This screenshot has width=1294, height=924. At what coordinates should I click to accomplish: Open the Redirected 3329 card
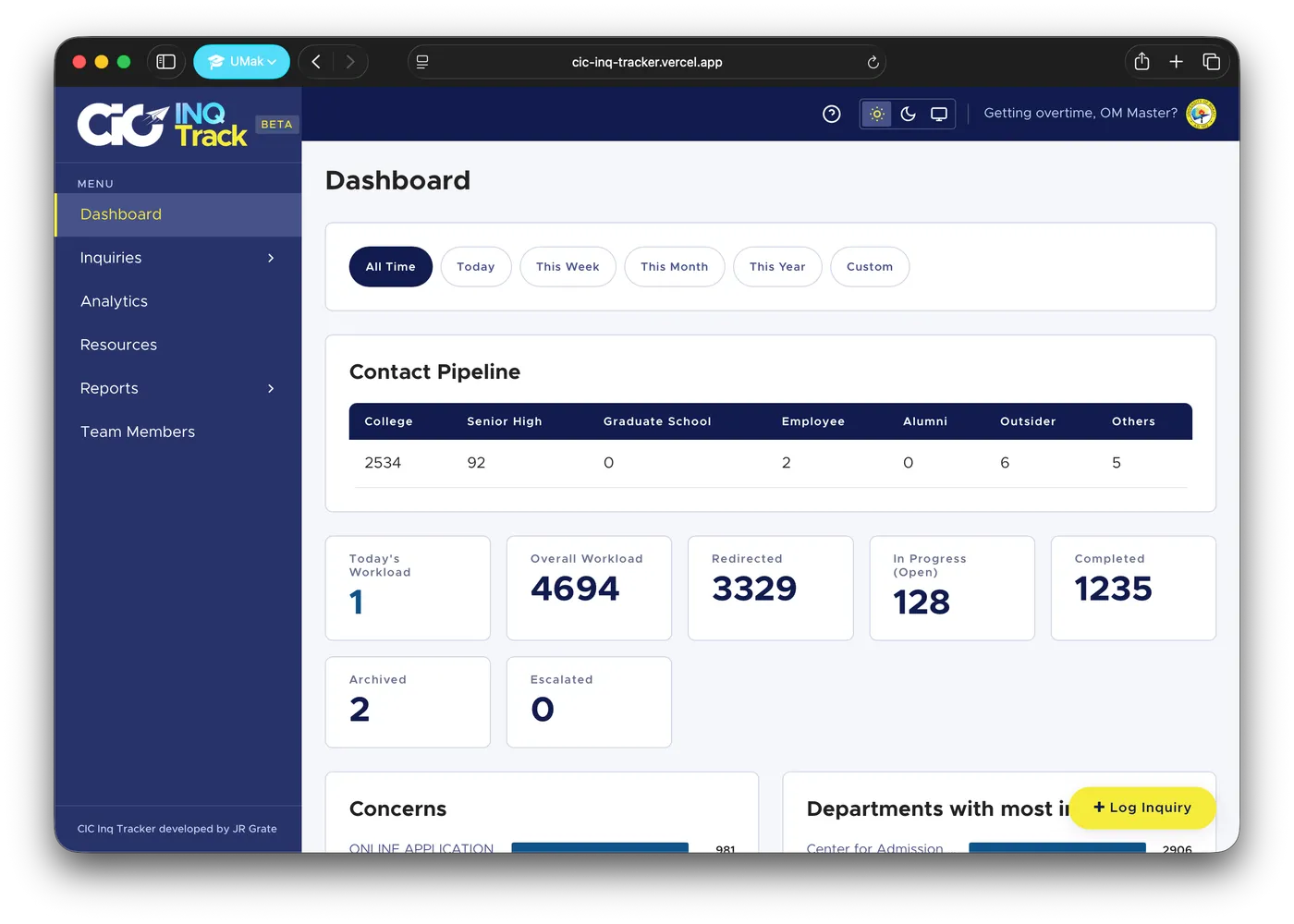pos(771,588)
